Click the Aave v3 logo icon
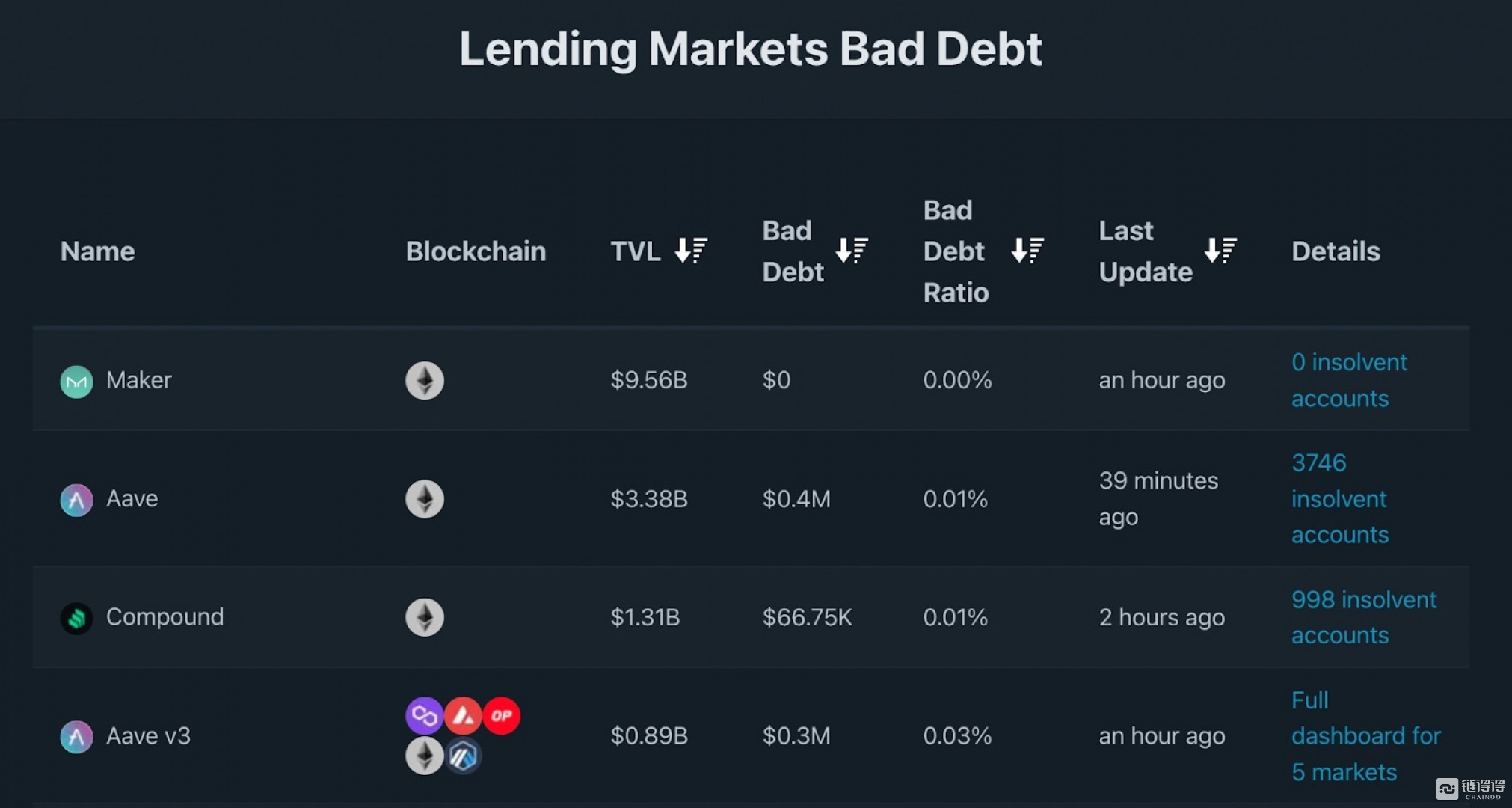The image size is (1512, 808). (76, 737)
